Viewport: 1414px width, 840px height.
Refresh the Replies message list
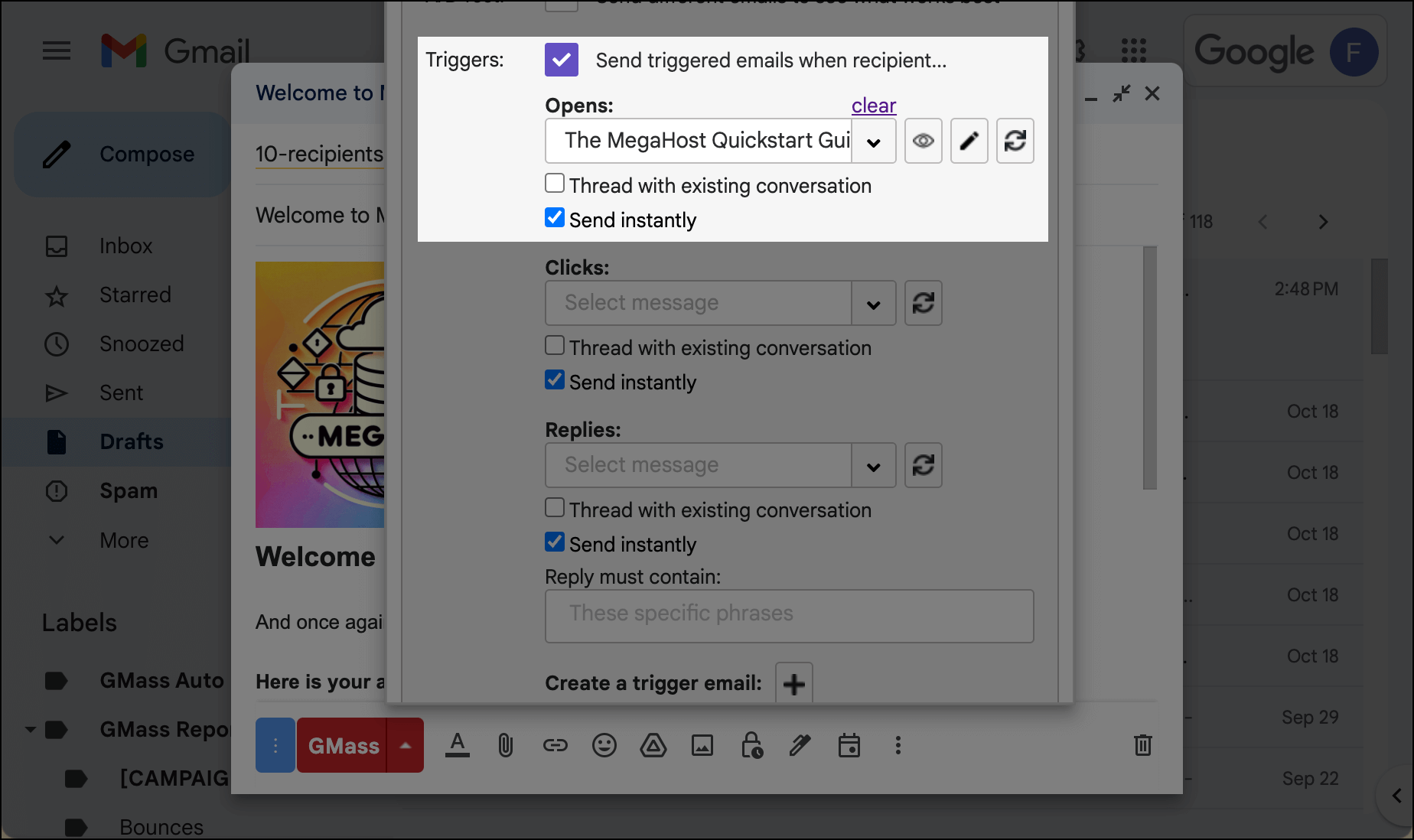pos(924,465)
